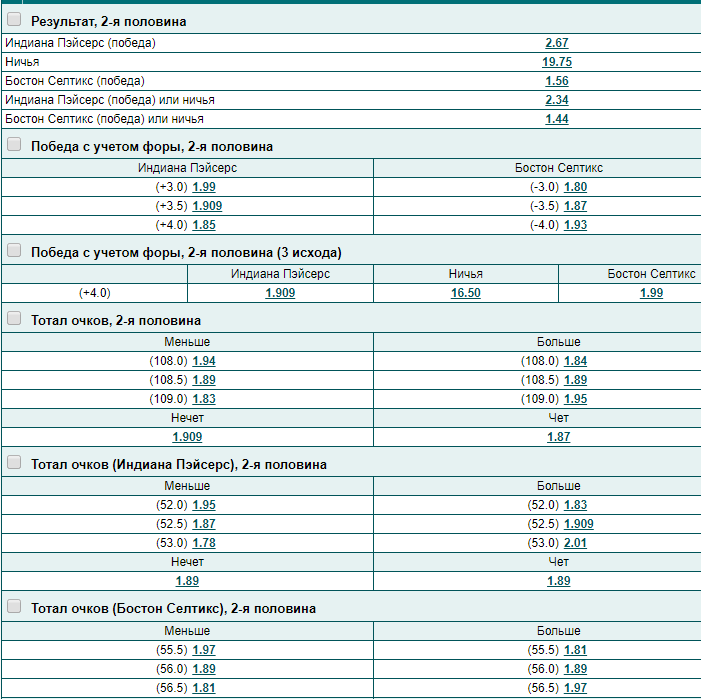Click odds 2.67 for Индиана Пэйсерс победа
This screenshot has height=699, width=701.
[x=557, y=43]
